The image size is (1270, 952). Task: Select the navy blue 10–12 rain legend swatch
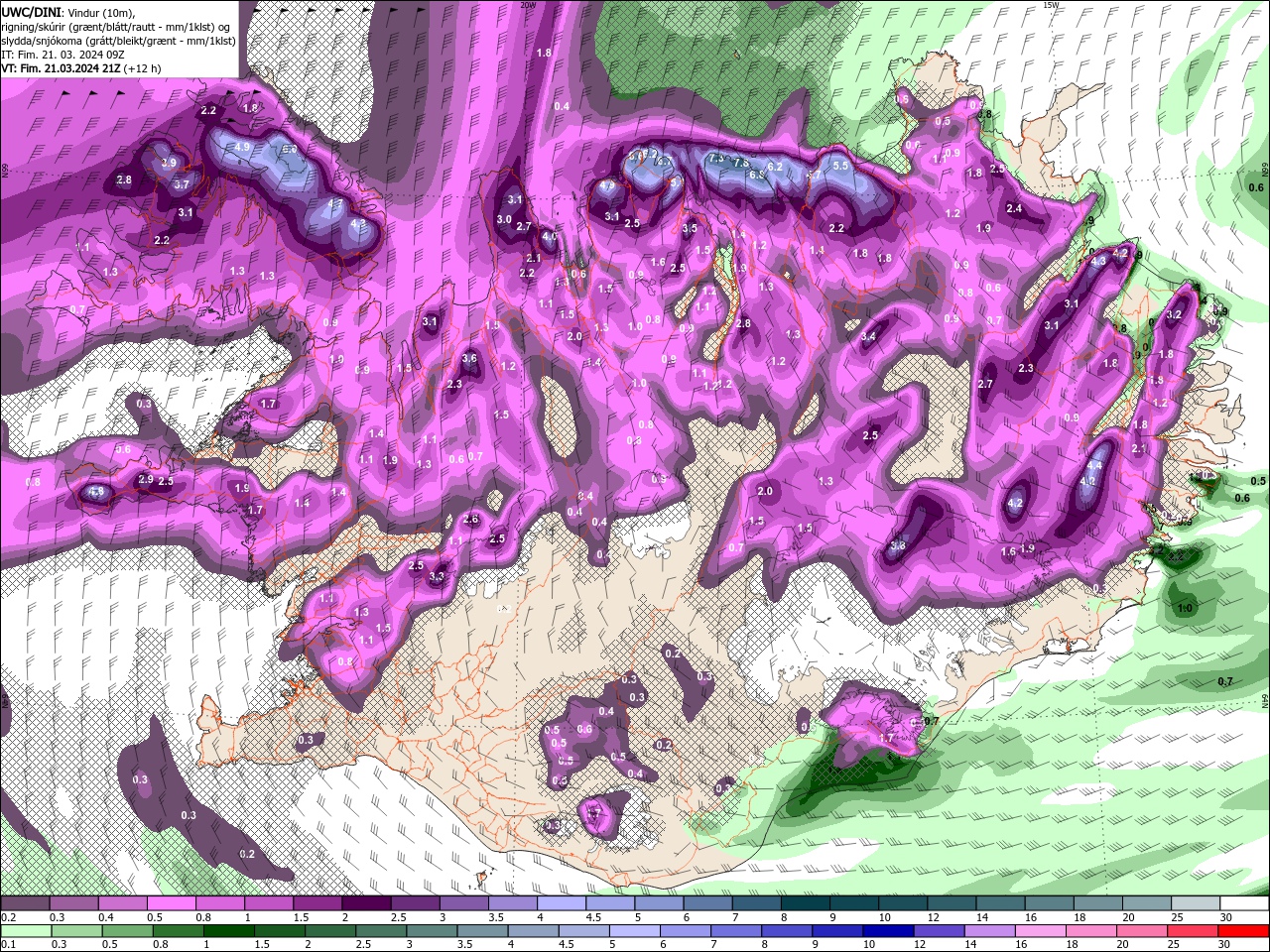point(887,931)
